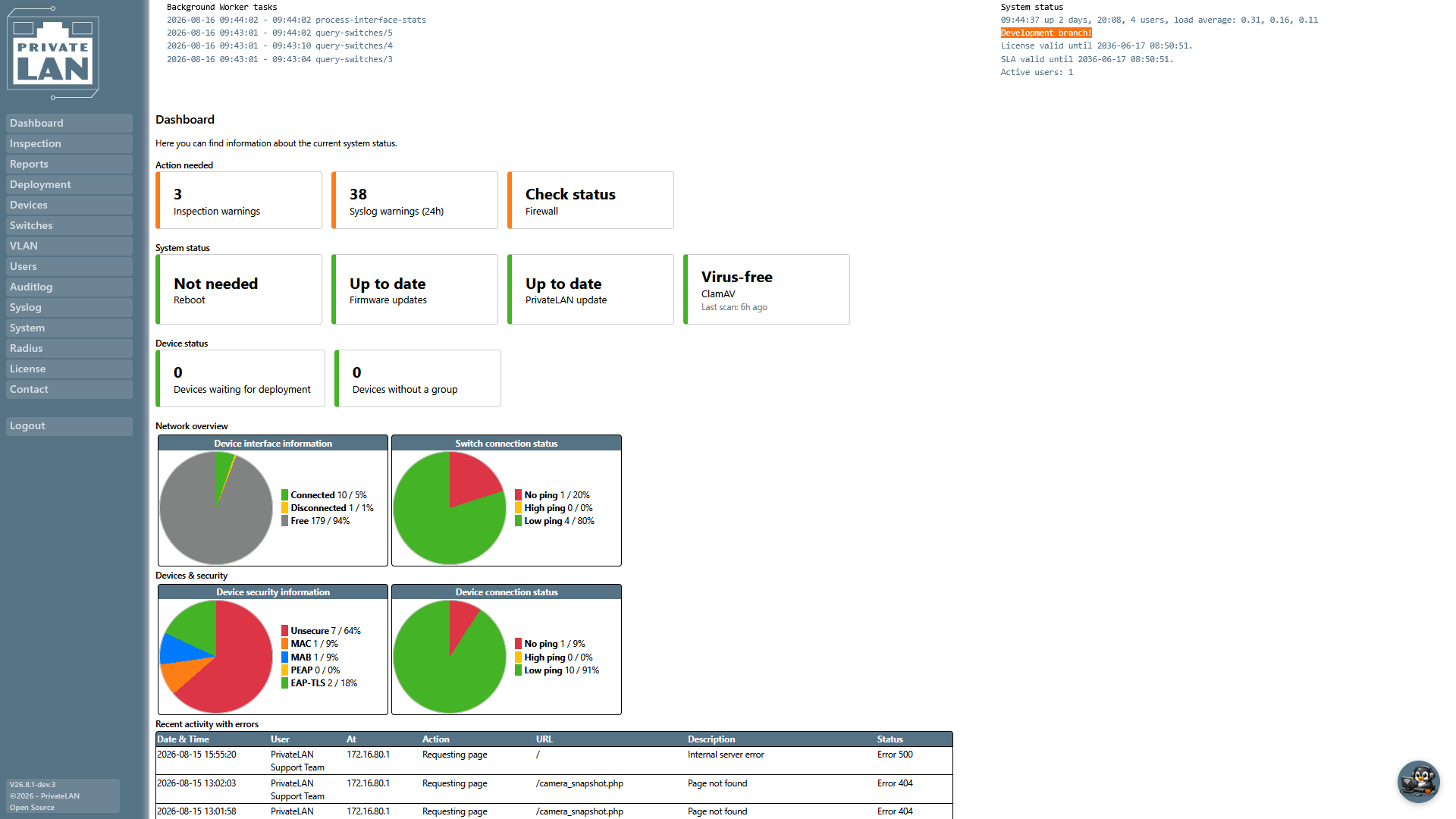This screenshot has width=1456, height=819.
Task: Click the 'Internal server error' description
Action: (726, 755)
